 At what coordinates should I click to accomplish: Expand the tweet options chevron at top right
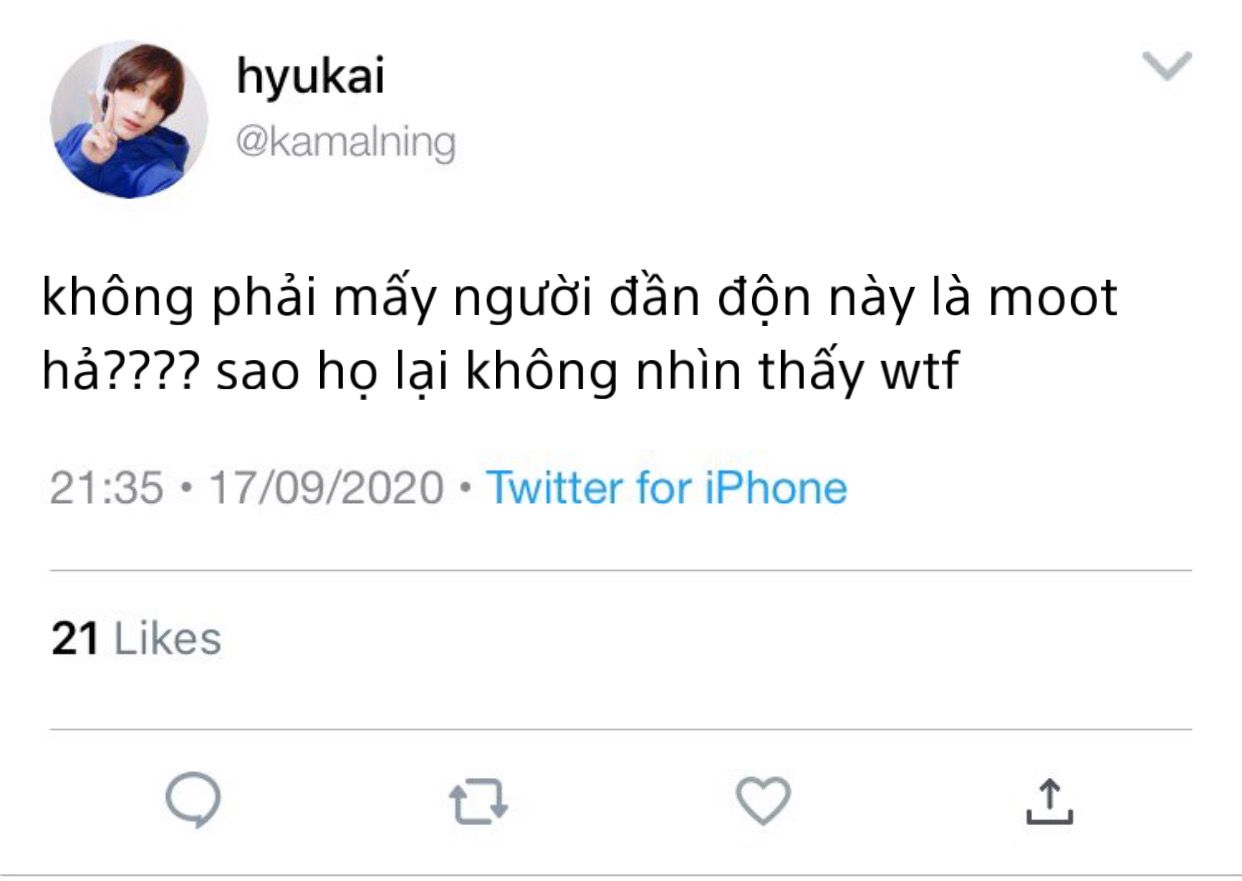click(1167, 67)
